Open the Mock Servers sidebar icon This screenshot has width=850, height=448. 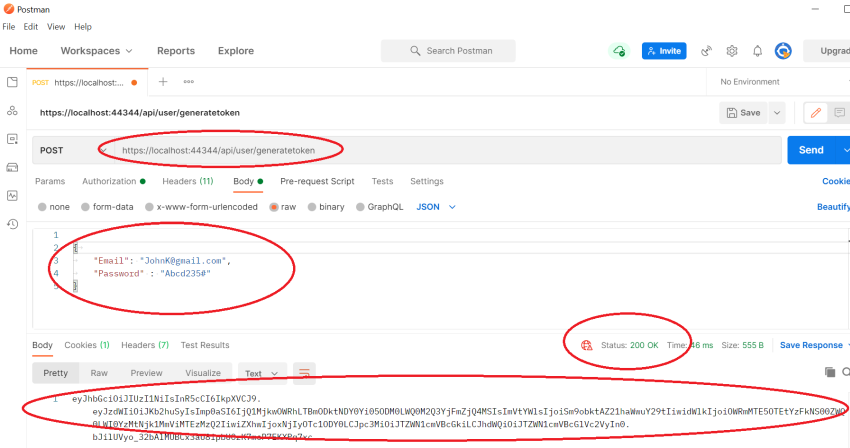12,167
